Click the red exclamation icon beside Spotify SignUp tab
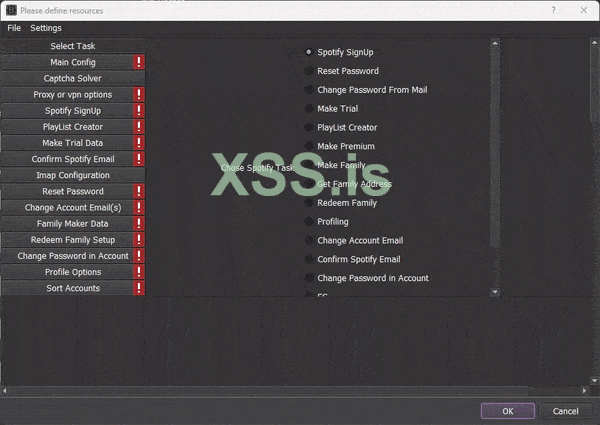 point(139,111)
